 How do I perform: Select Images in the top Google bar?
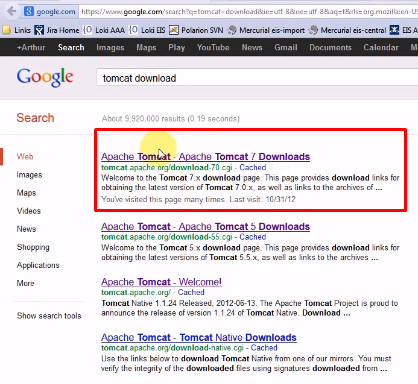110,47
